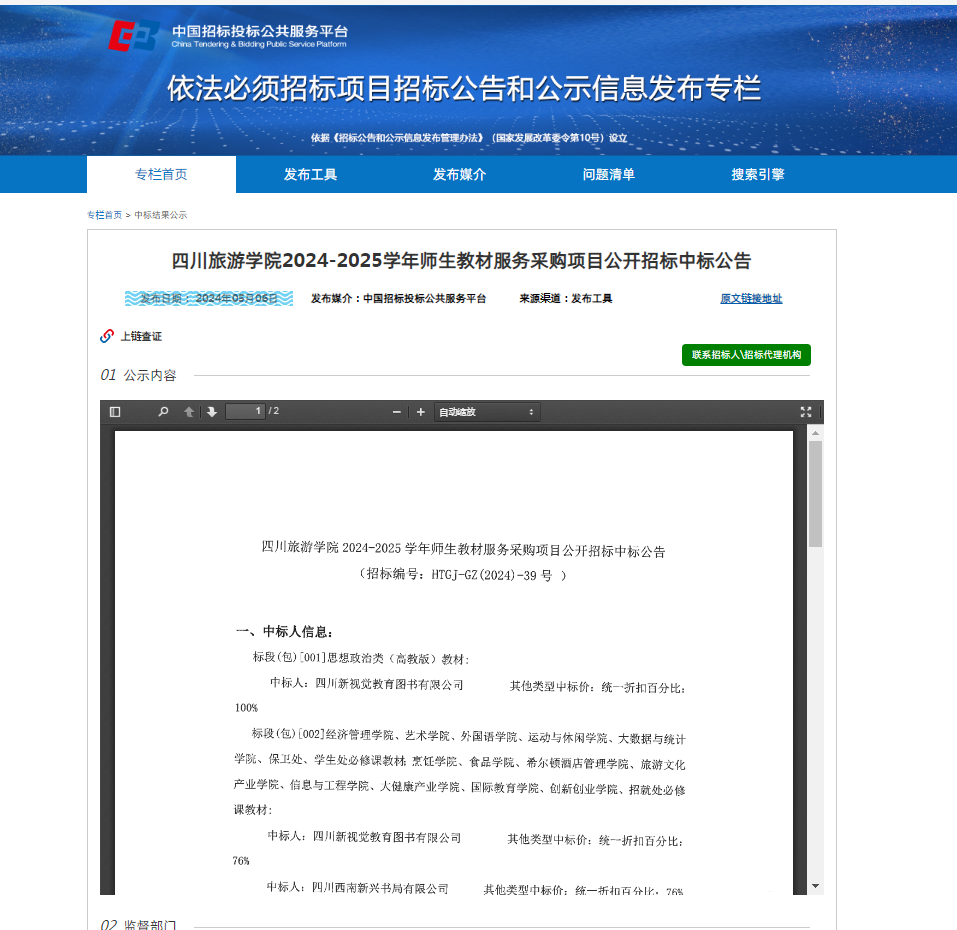Click the 标段(包)[001] line in PDF
This screenshot has height=930, width=957.
361,658
